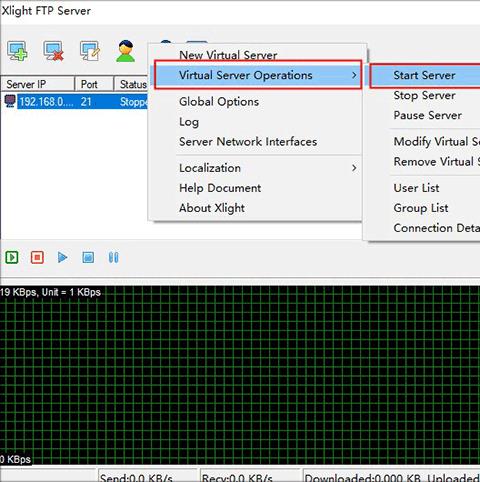Click the Port column header
480x482 pixels.
[x=94, y=84]
